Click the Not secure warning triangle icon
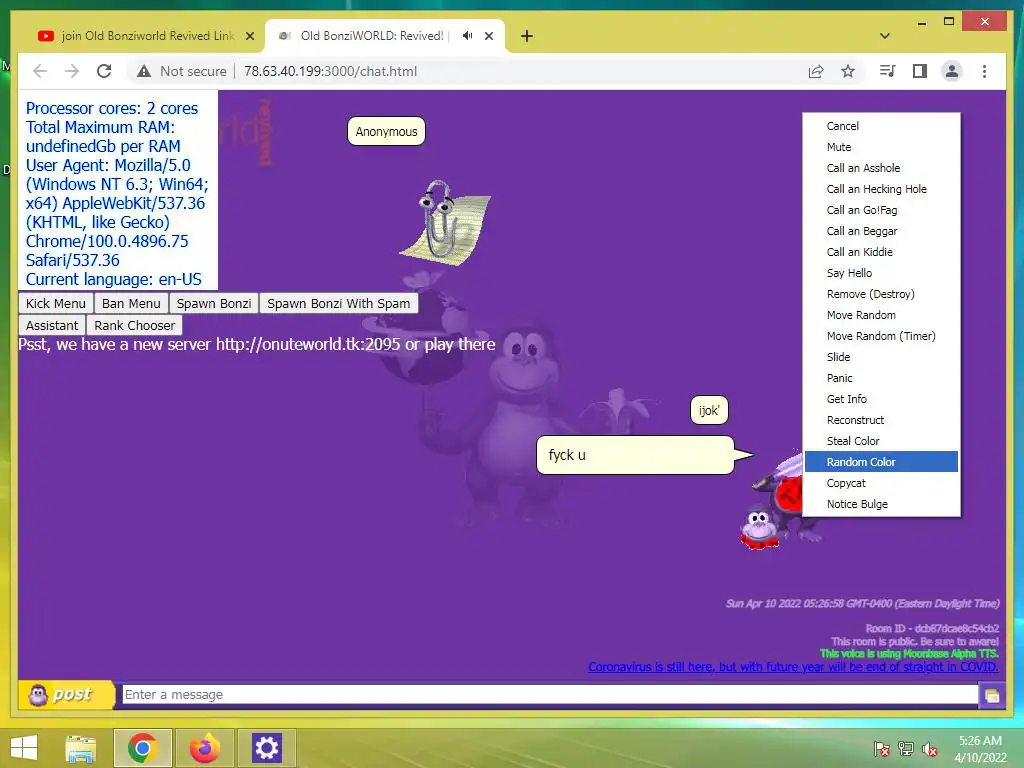This screenshot has width=1024, height=768. pyautogui.click(x=144, y=71)
